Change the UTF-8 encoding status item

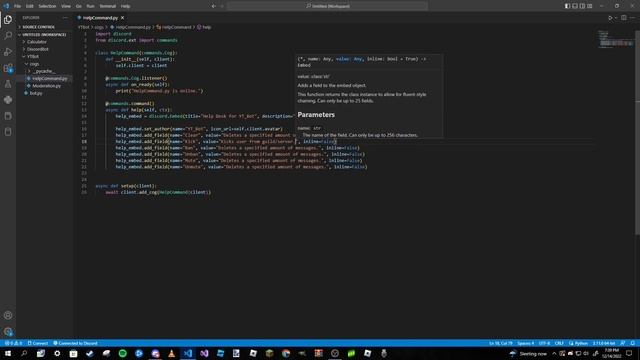544,343
